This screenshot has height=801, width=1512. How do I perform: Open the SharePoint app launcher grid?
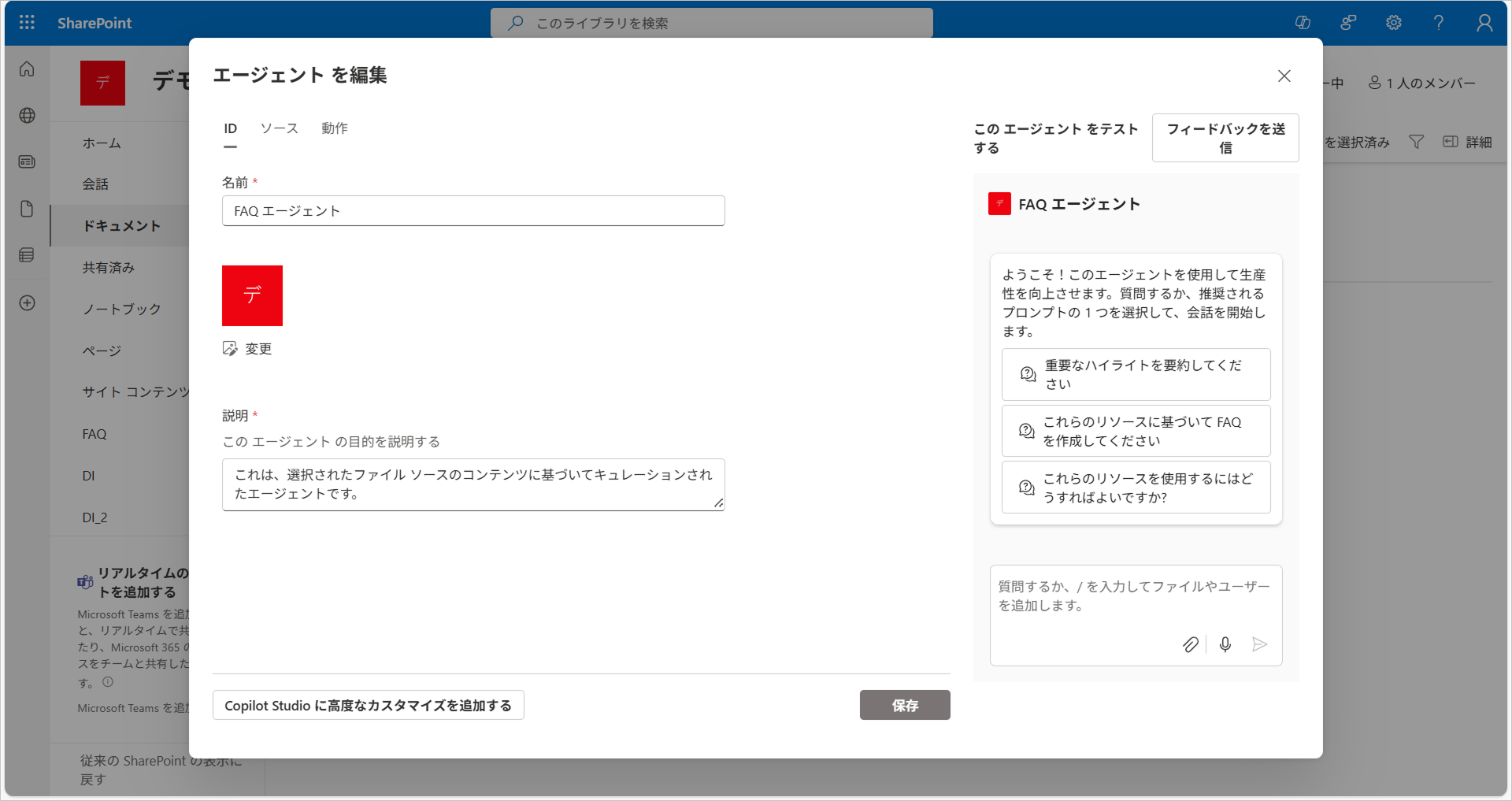27,23
